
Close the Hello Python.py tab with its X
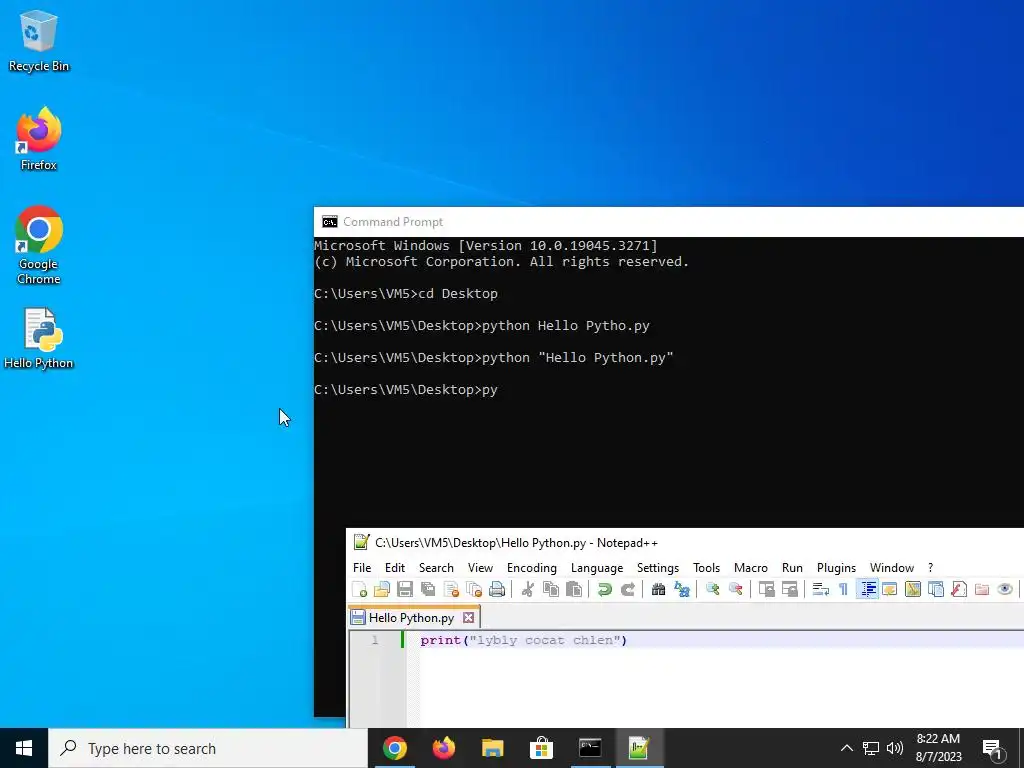pos(468,618)
